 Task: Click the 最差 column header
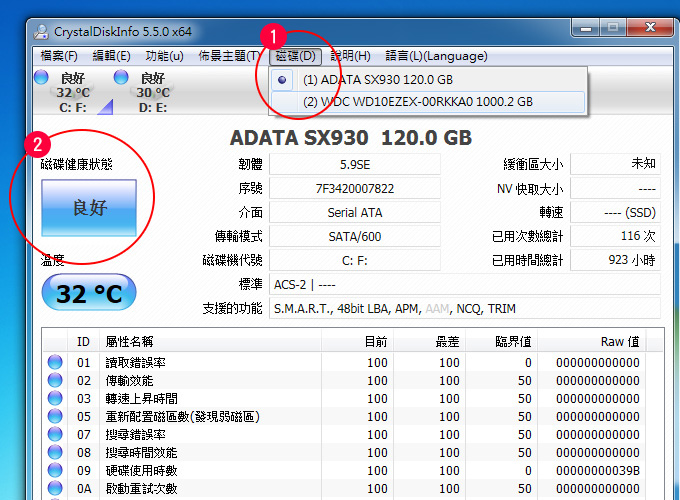pos(430,342)
